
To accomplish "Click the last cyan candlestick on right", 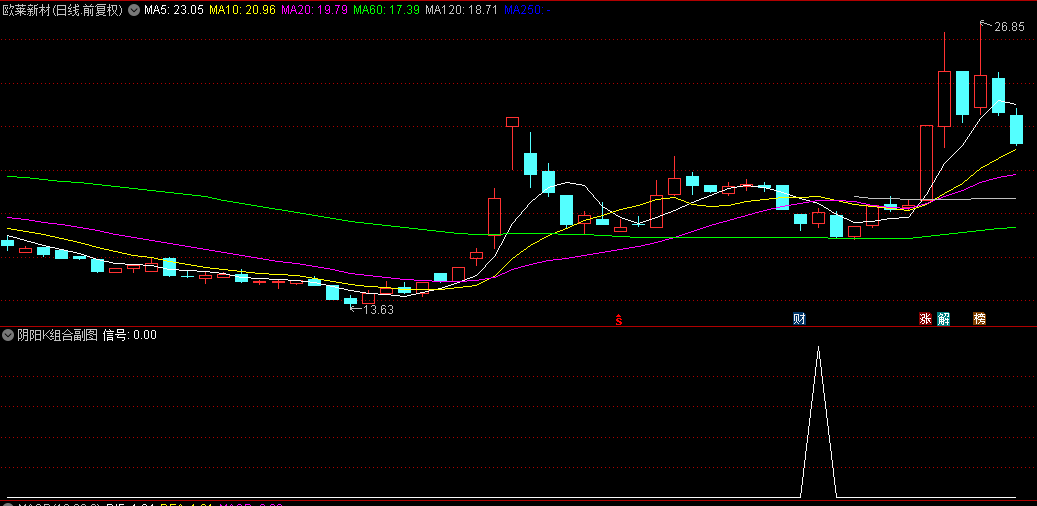I will [x=1016, y=129].
